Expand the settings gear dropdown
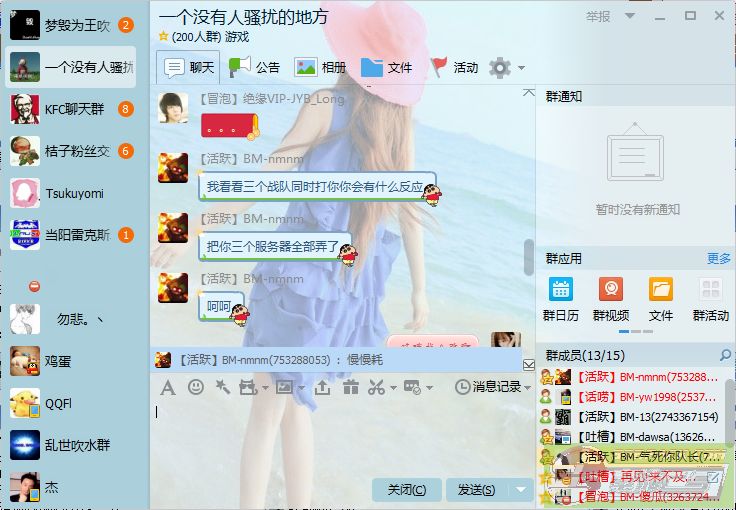This screenshot has width=736, height=510. [521, 68]
